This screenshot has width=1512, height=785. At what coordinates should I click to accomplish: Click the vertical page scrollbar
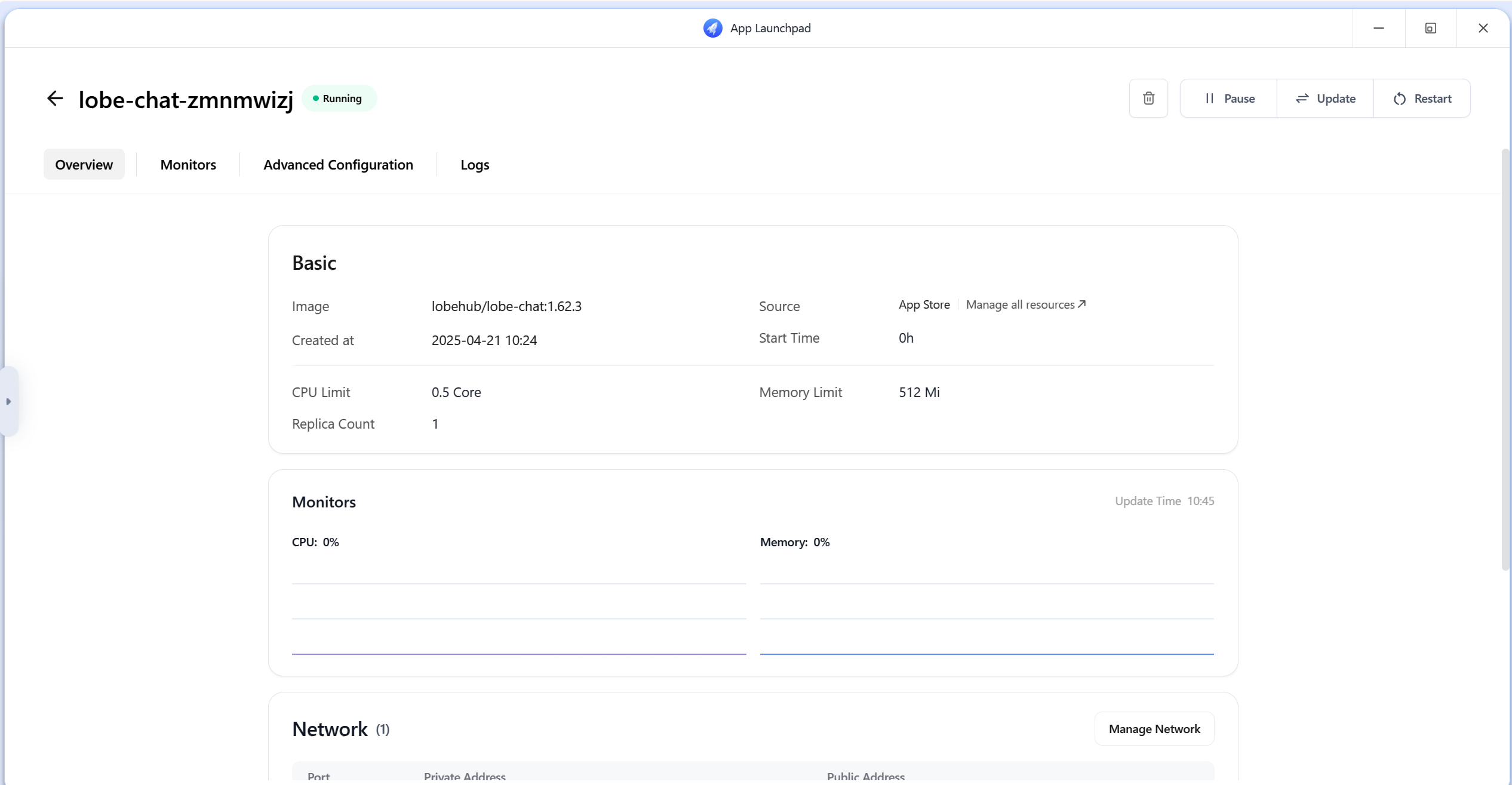pyautogui.click(x=1505, y=358)
